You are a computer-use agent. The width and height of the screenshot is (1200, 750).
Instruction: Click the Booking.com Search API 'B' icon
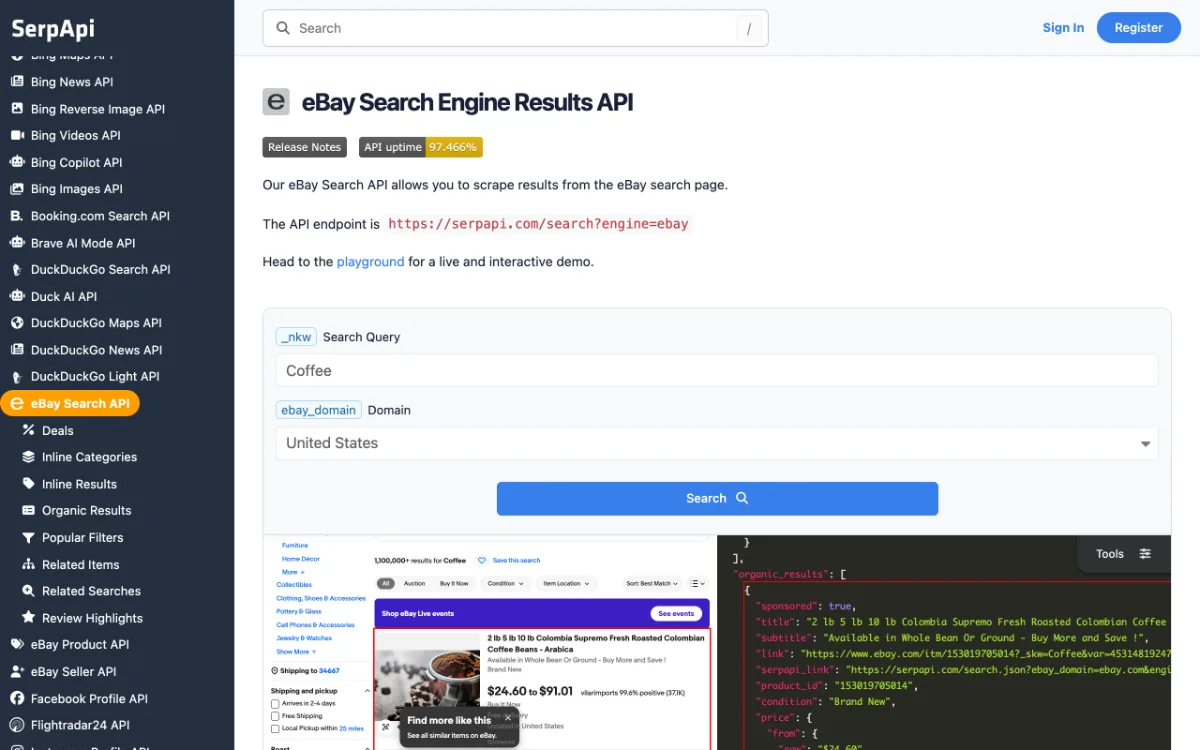pos(17,216)
